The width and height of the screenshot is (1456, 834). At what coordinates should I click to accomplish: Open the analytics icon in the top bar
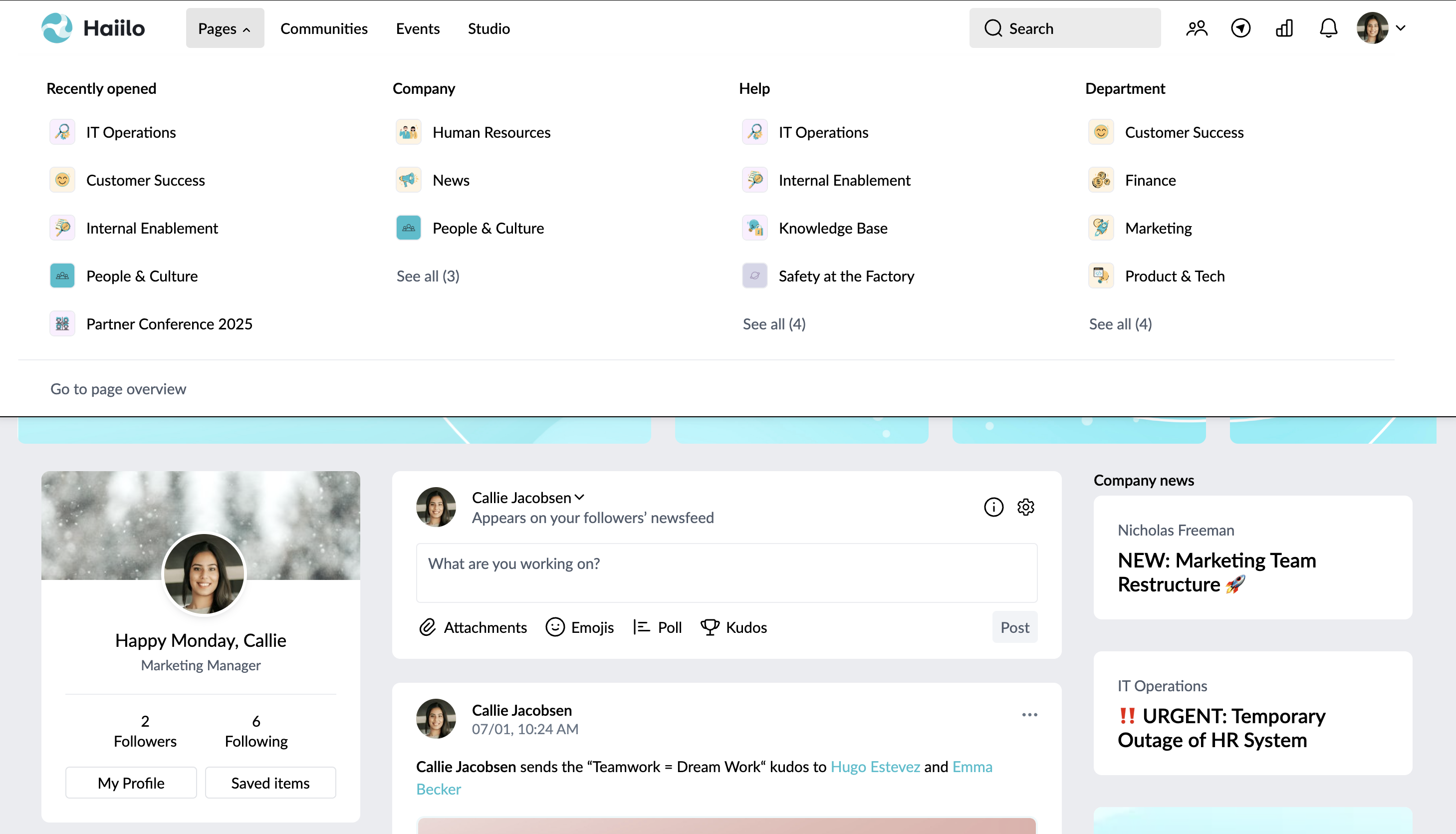point(1284,27)
